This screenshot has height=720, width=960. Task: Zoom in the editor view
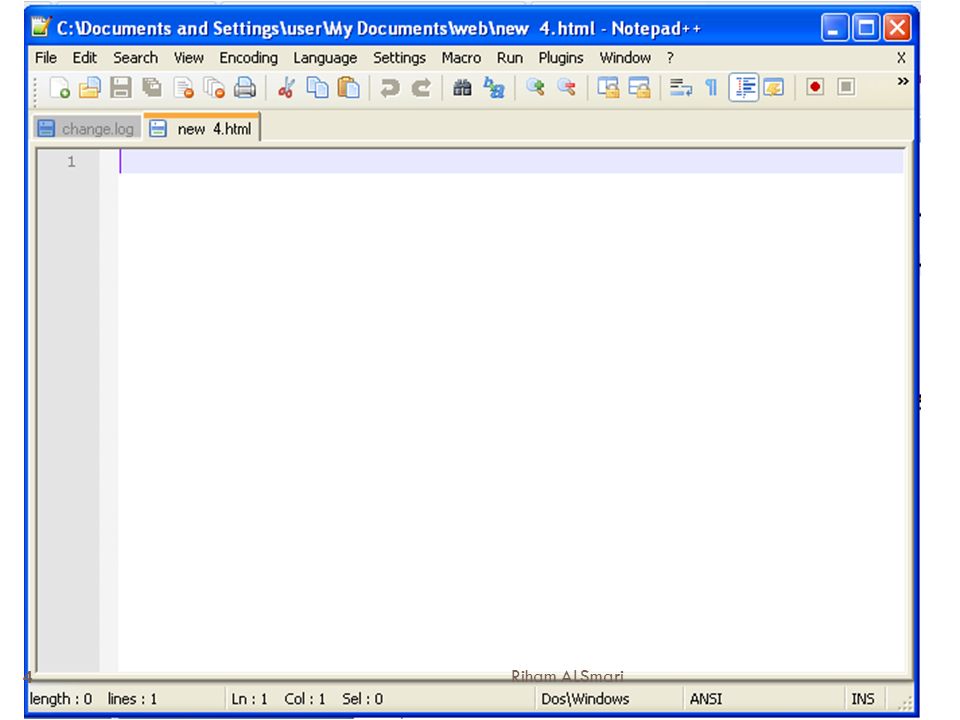[x=535, y=88]
